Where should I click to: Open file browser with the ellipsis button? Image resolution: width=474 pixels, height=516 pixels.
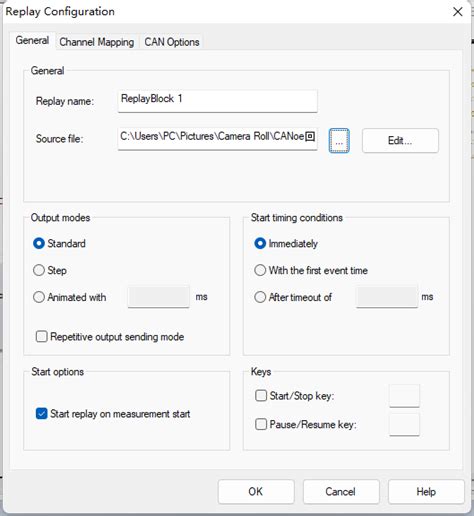pos(339,141)
